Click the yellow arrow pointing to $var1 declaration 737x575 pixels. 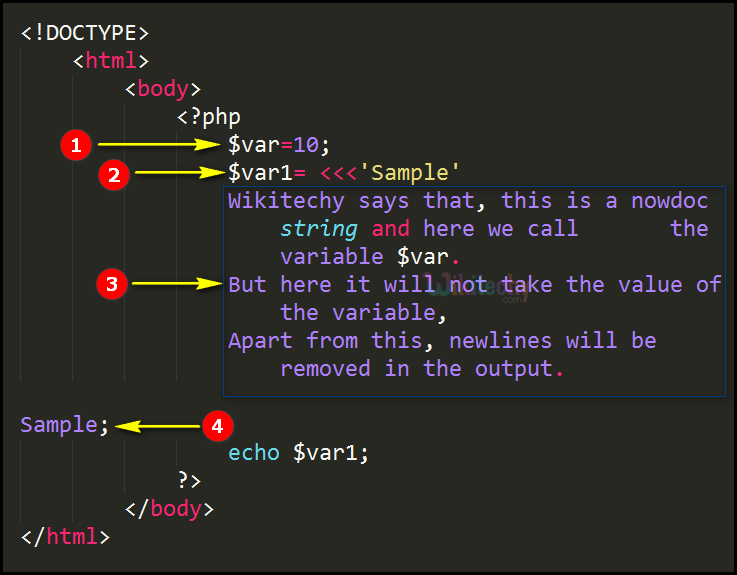[178, 173]
